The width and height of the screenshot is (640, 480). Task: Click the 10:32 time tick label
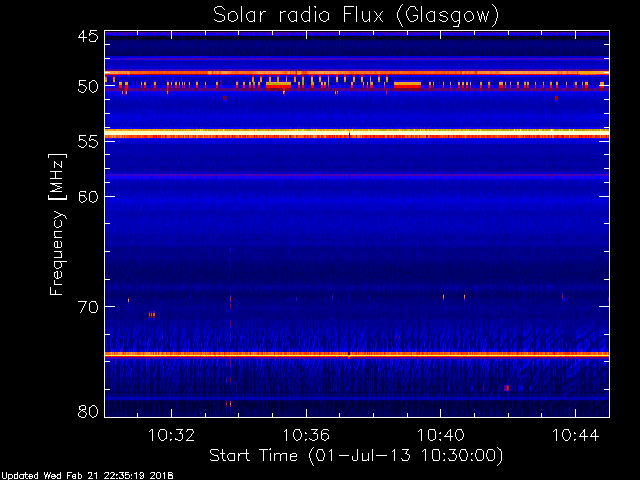(171, 435)
